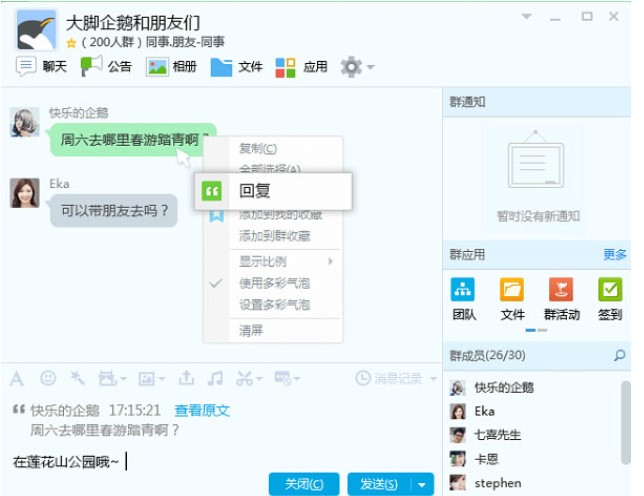Expand the picture icon dropdown arrow
The image size is (644, 496).
tap(162, 379)
